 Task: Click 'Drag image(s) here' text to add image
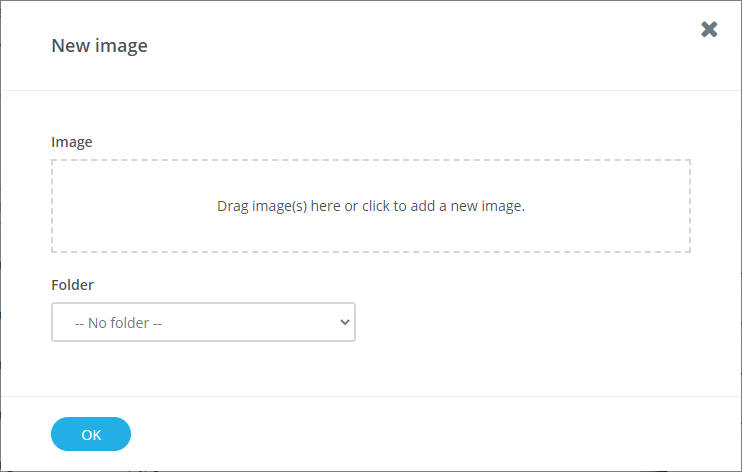[x=371, y=207]
